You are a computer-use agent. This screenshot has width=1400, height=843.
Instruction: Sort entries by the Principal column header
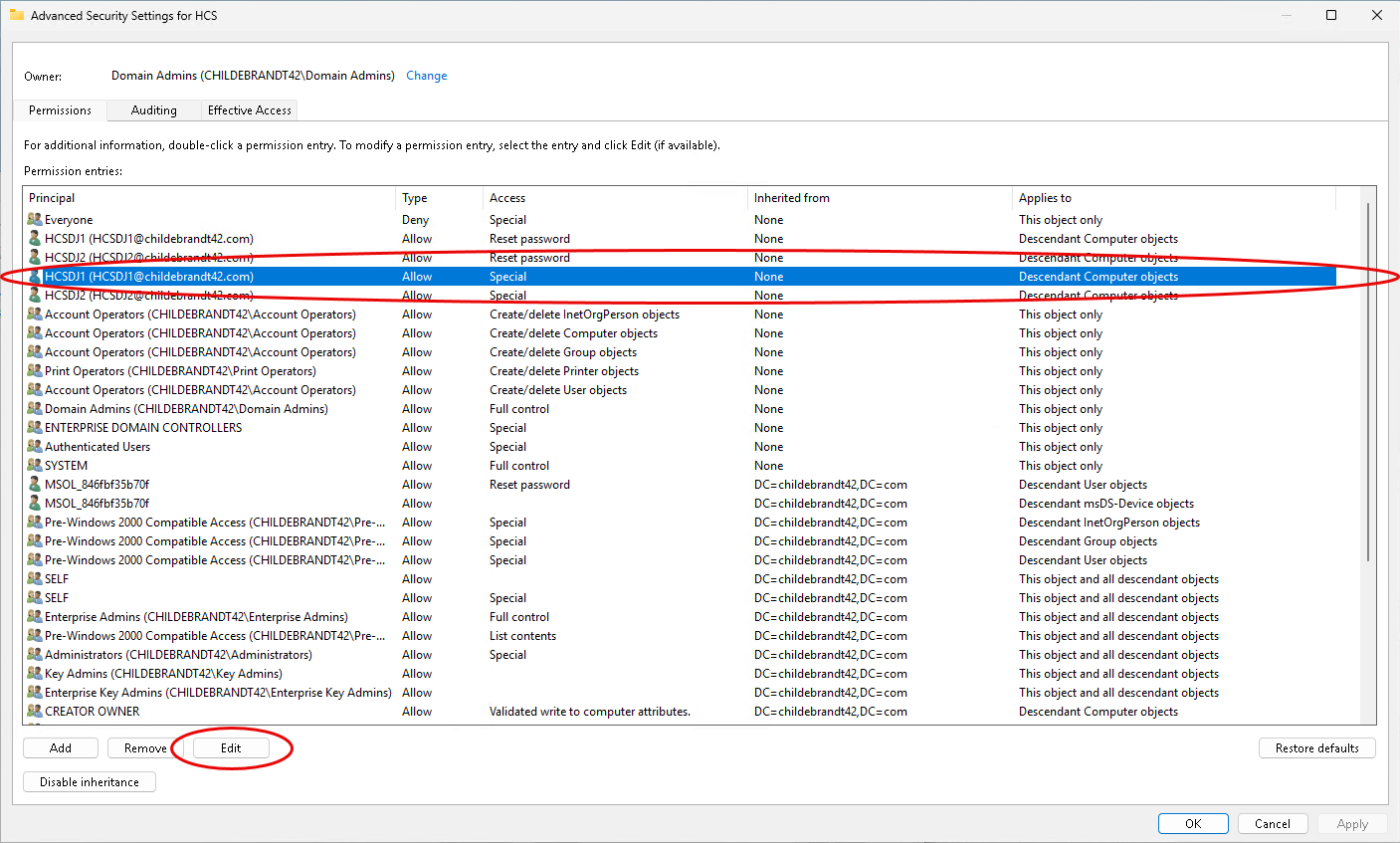[52, 198]
